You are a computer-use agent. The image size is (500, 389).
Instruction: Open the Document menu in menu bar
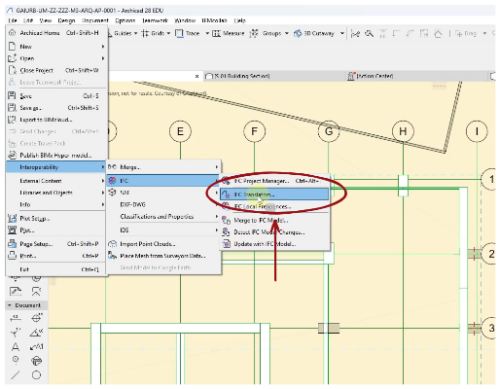[95, 21]
